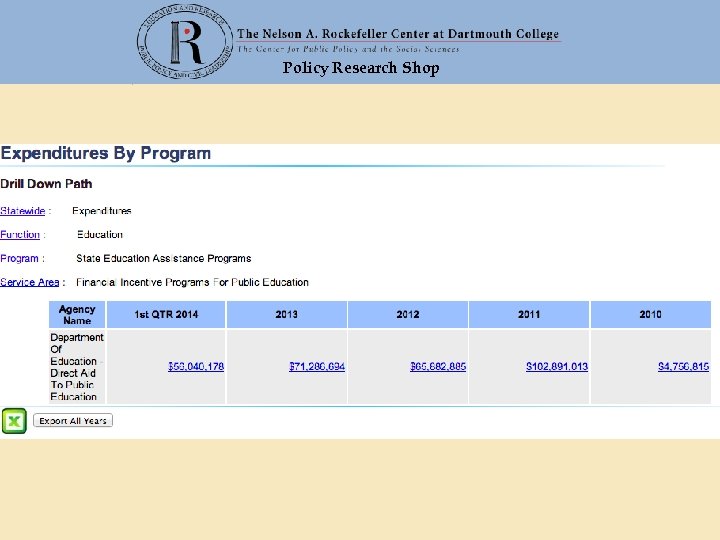This screenshot has width=720, height=540.
Task: Click the Rockefeller Center circular logo
Action: [185, 42]
